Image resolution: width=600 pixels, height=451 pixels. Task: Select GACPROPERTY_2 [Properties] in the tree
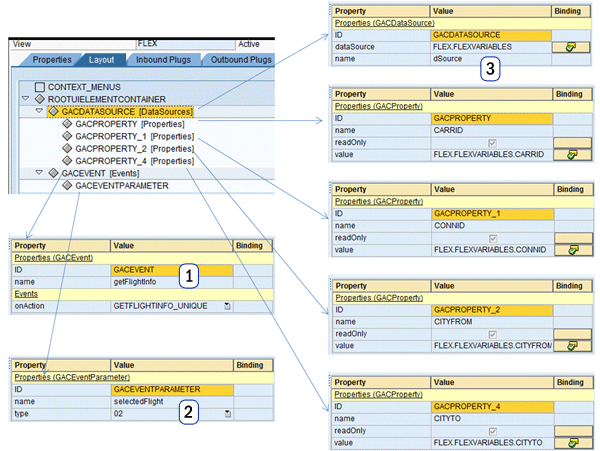(x=134, y=148)
